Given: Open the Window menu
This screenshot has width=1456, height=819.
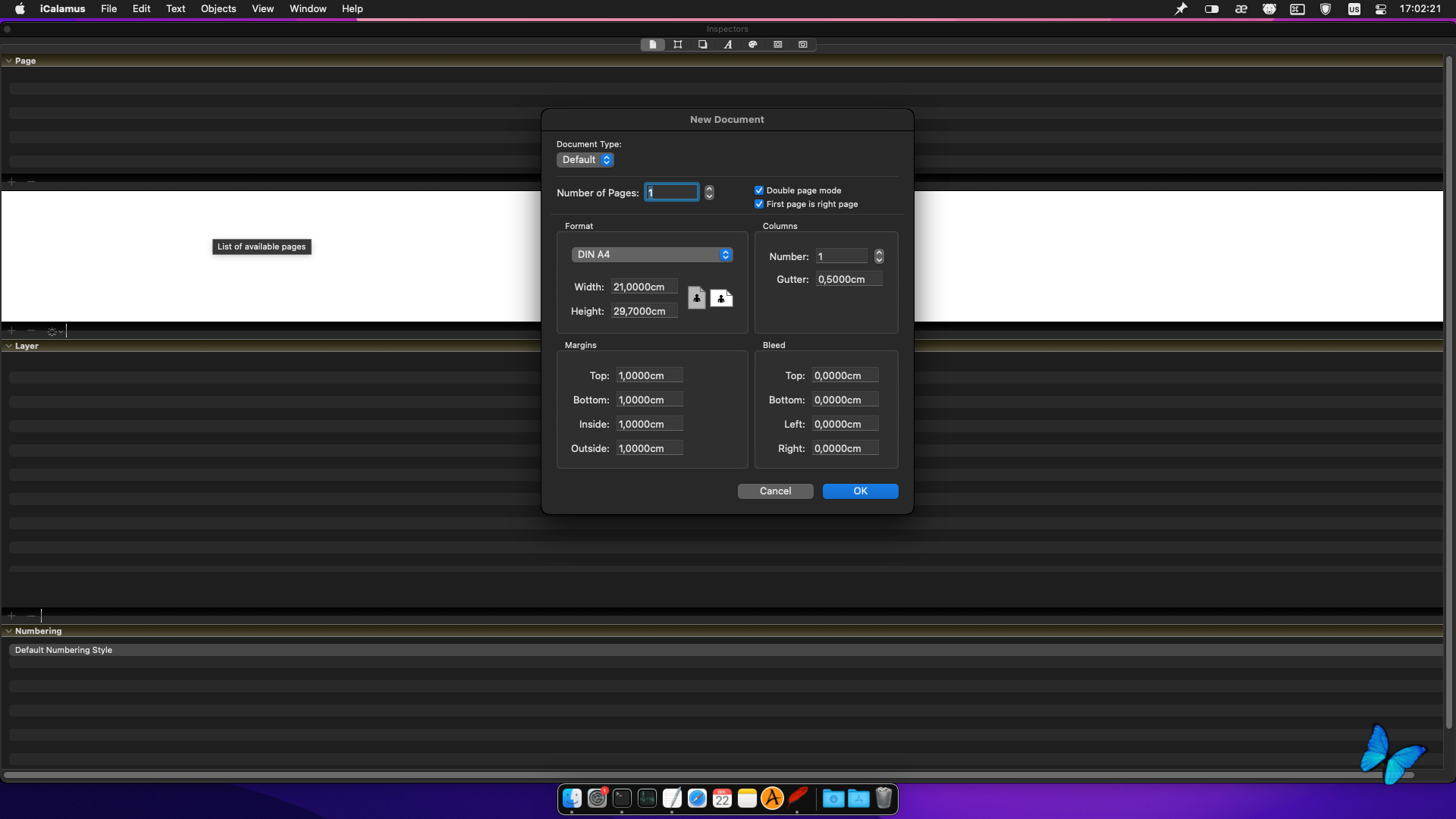Looking at the screenshot, I should [x=308, y=9].
